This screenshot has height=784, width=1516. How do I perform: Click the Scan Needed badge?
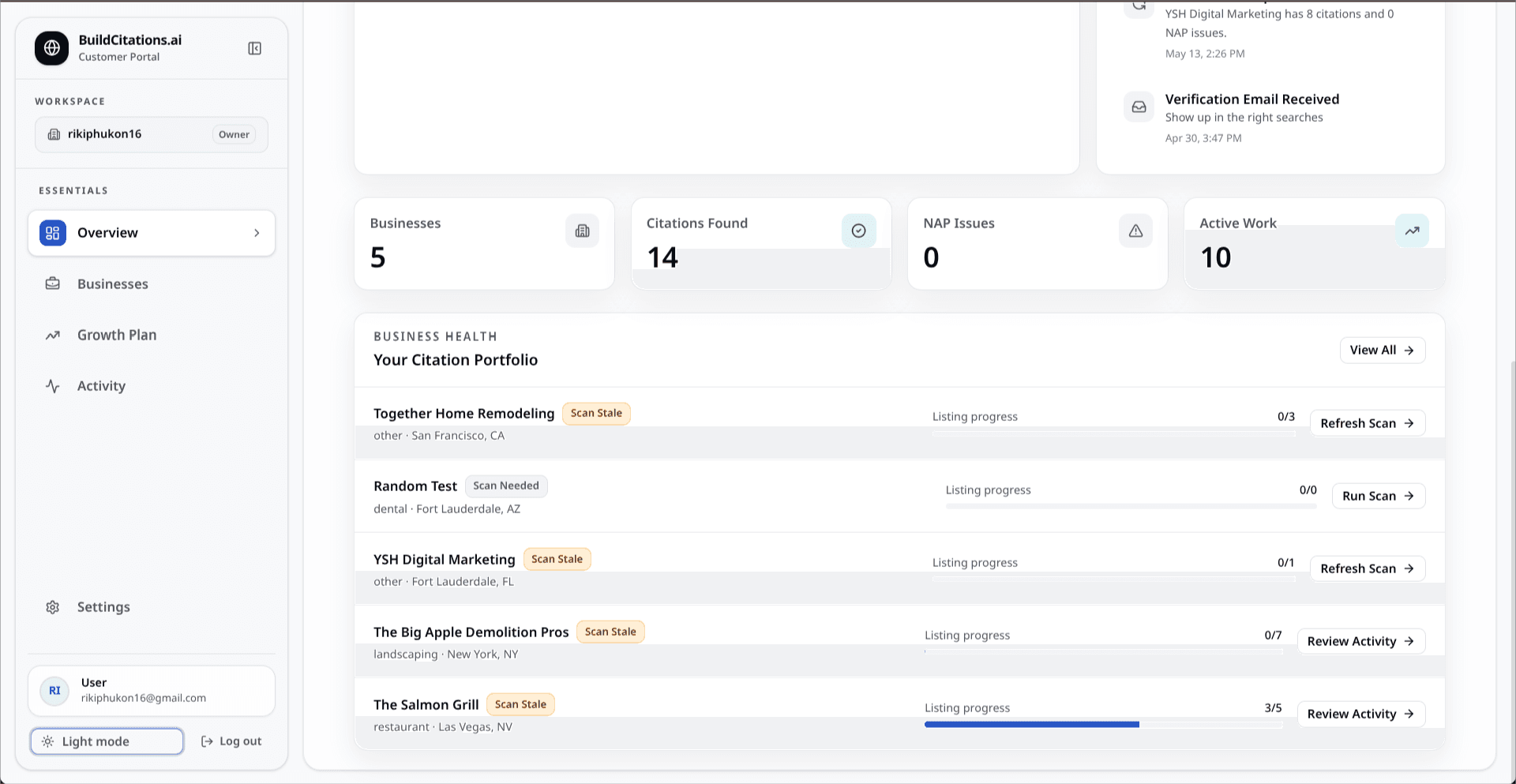click(x=506, y=486)
